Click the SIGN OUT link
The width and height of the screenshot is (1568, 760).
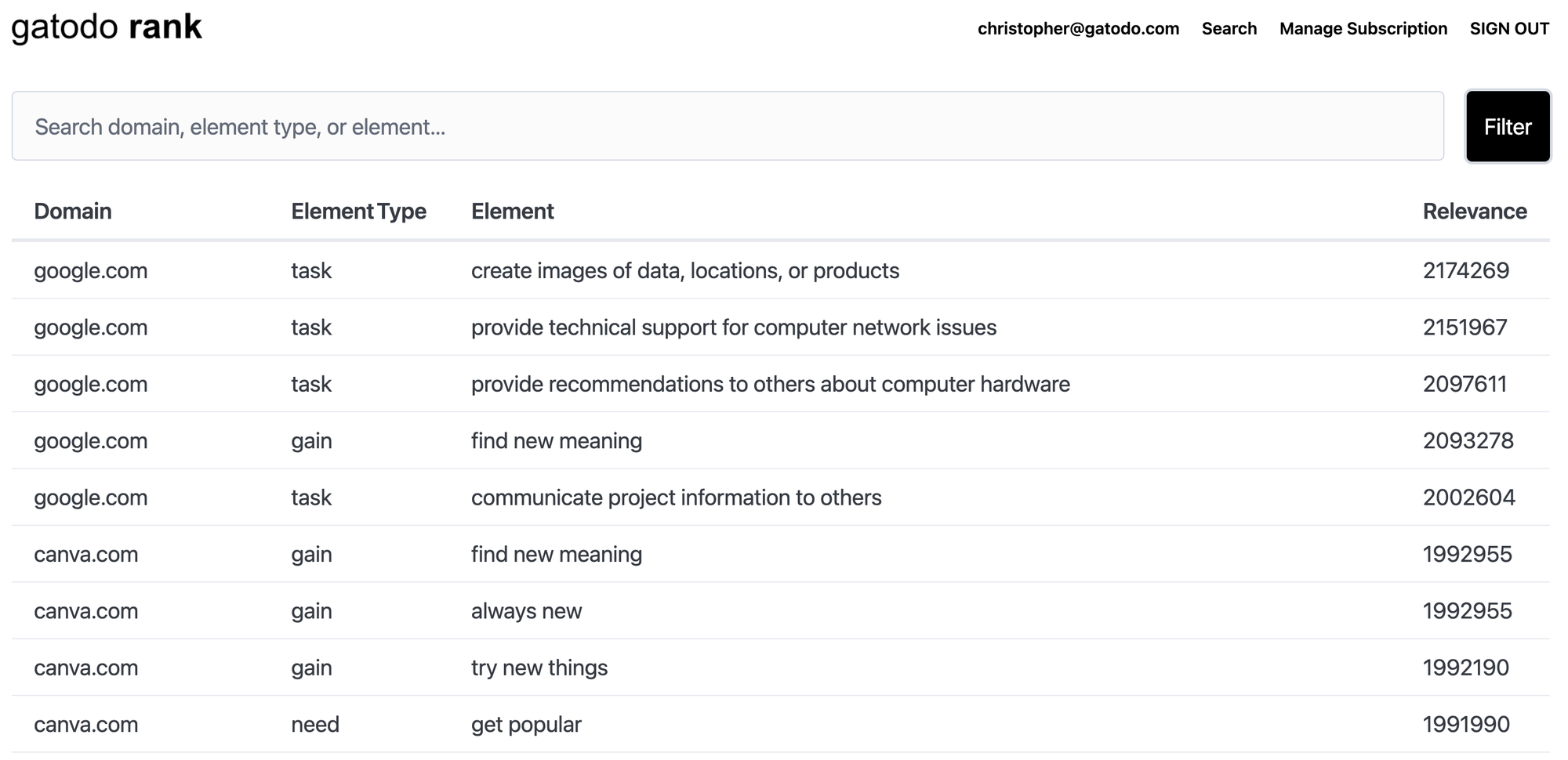pyautogui.click(x=1508, y=29)
